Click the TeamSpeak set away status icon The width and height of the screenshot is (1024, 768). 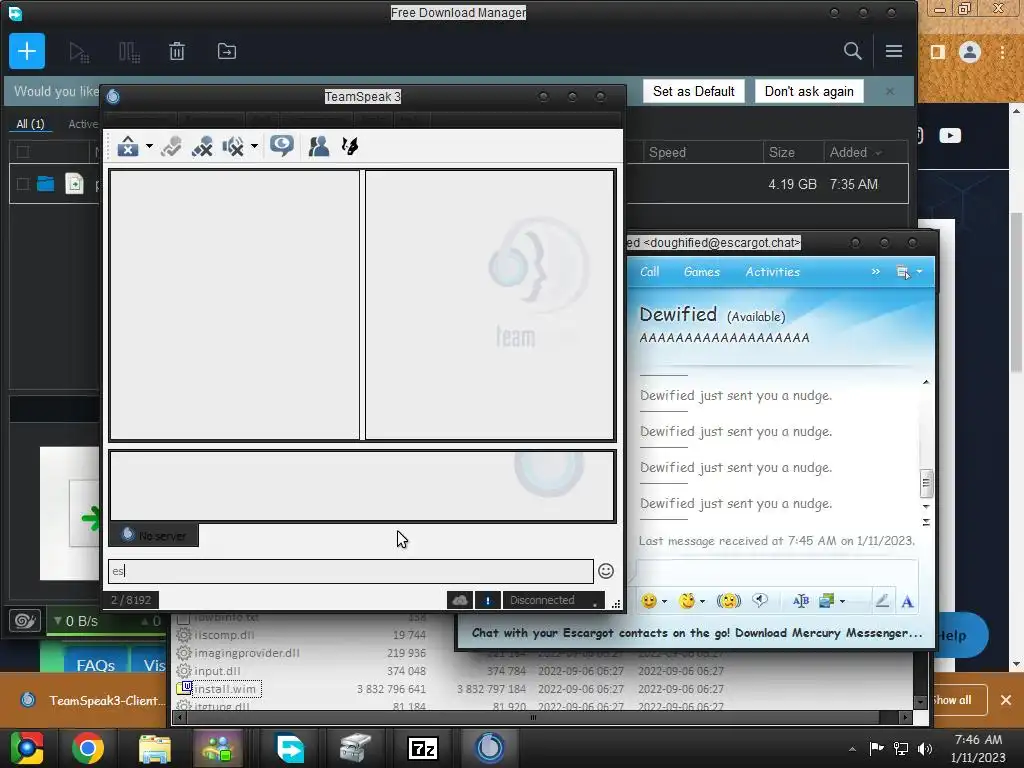pos(128,146)
